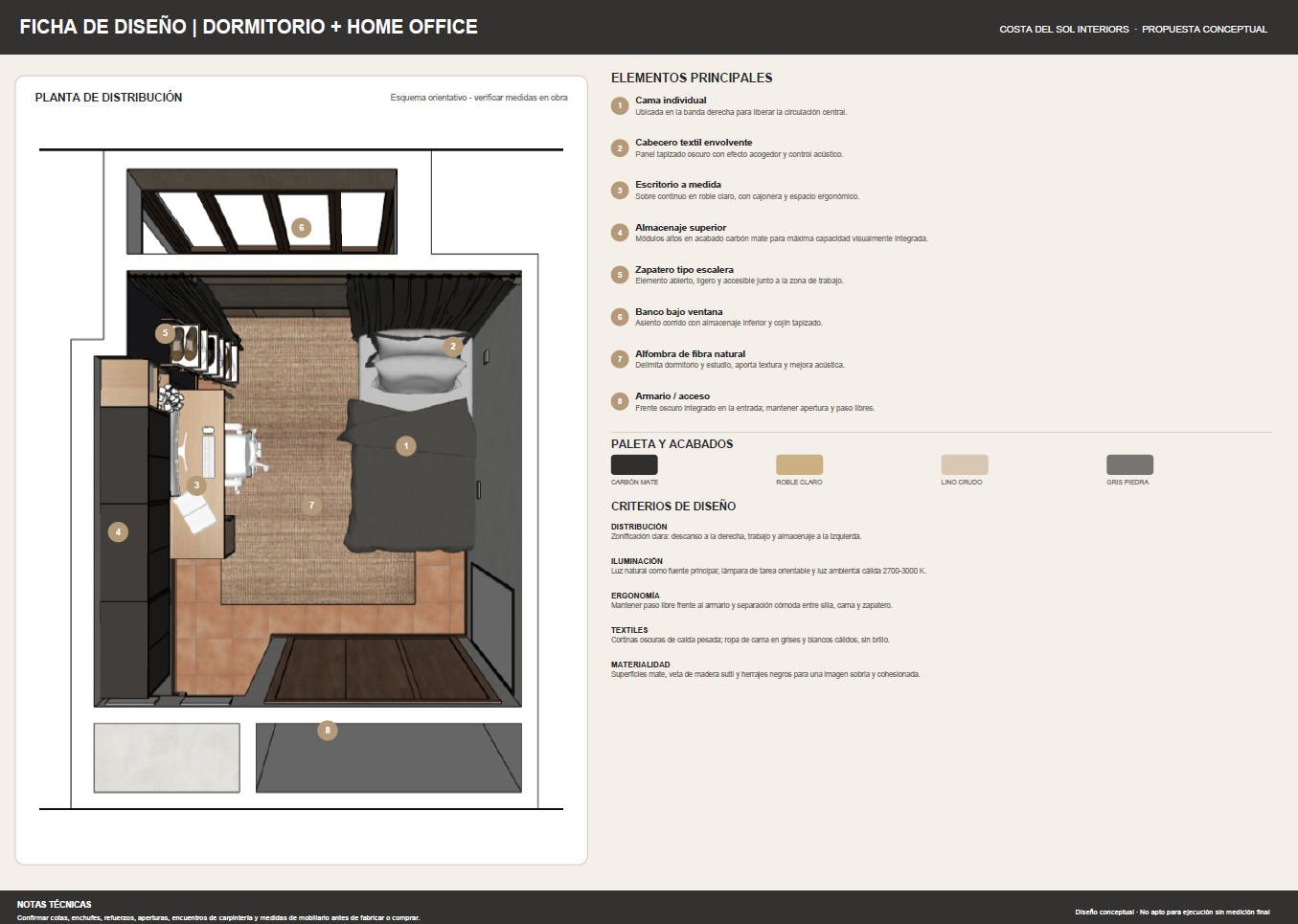Click 'COSTA DEL SOL INTERIORS · PROPUESTA CONCEPTUAL' in the header
The height and width of the screenshot is (924, 1298).
point(1133,29)
